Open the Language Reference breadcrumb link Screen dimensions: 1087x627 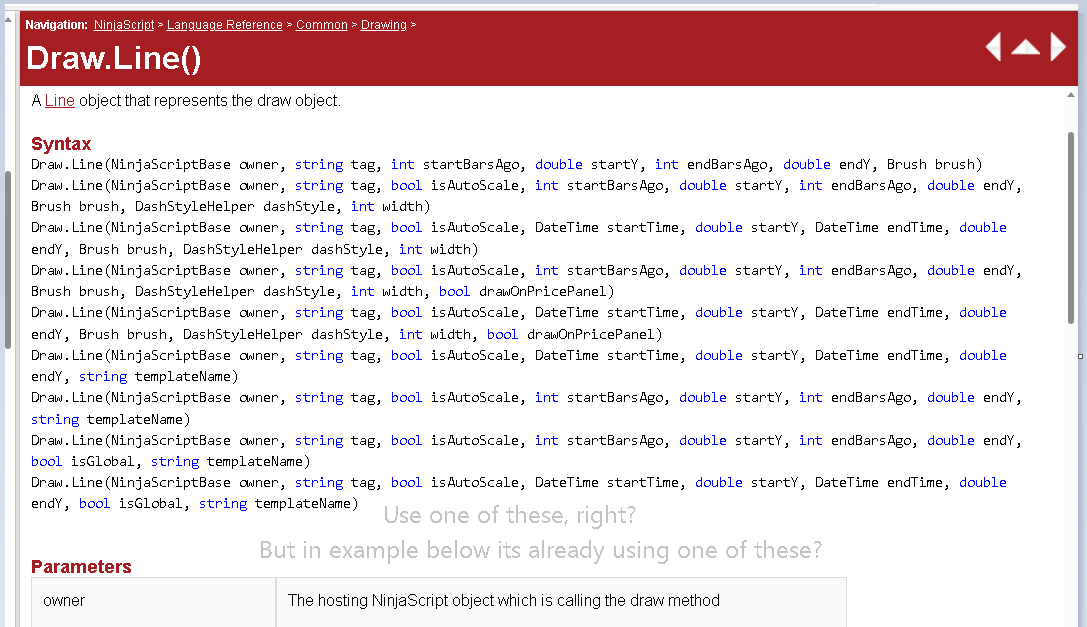click(225, 25)
